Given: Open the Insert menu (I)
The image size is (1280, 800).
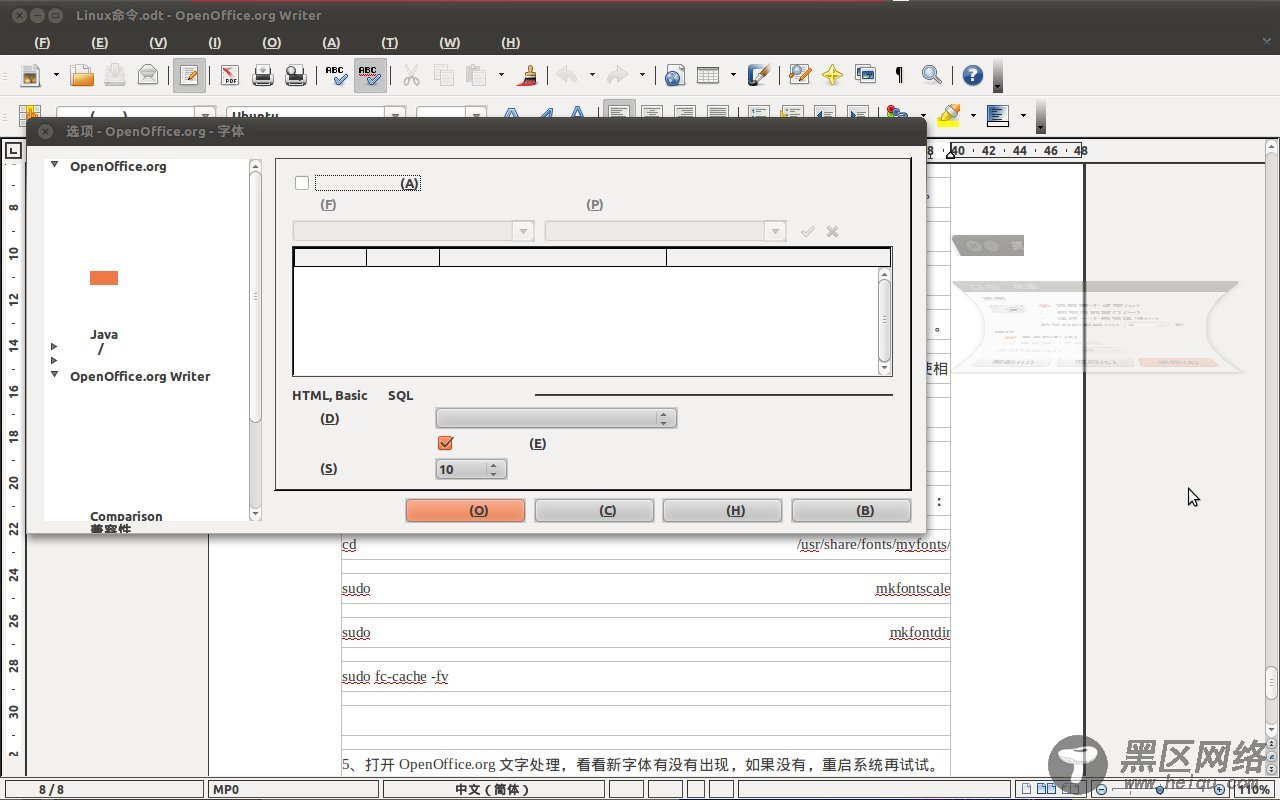Looking at the screenshot, I should click(x=215, y=42).
